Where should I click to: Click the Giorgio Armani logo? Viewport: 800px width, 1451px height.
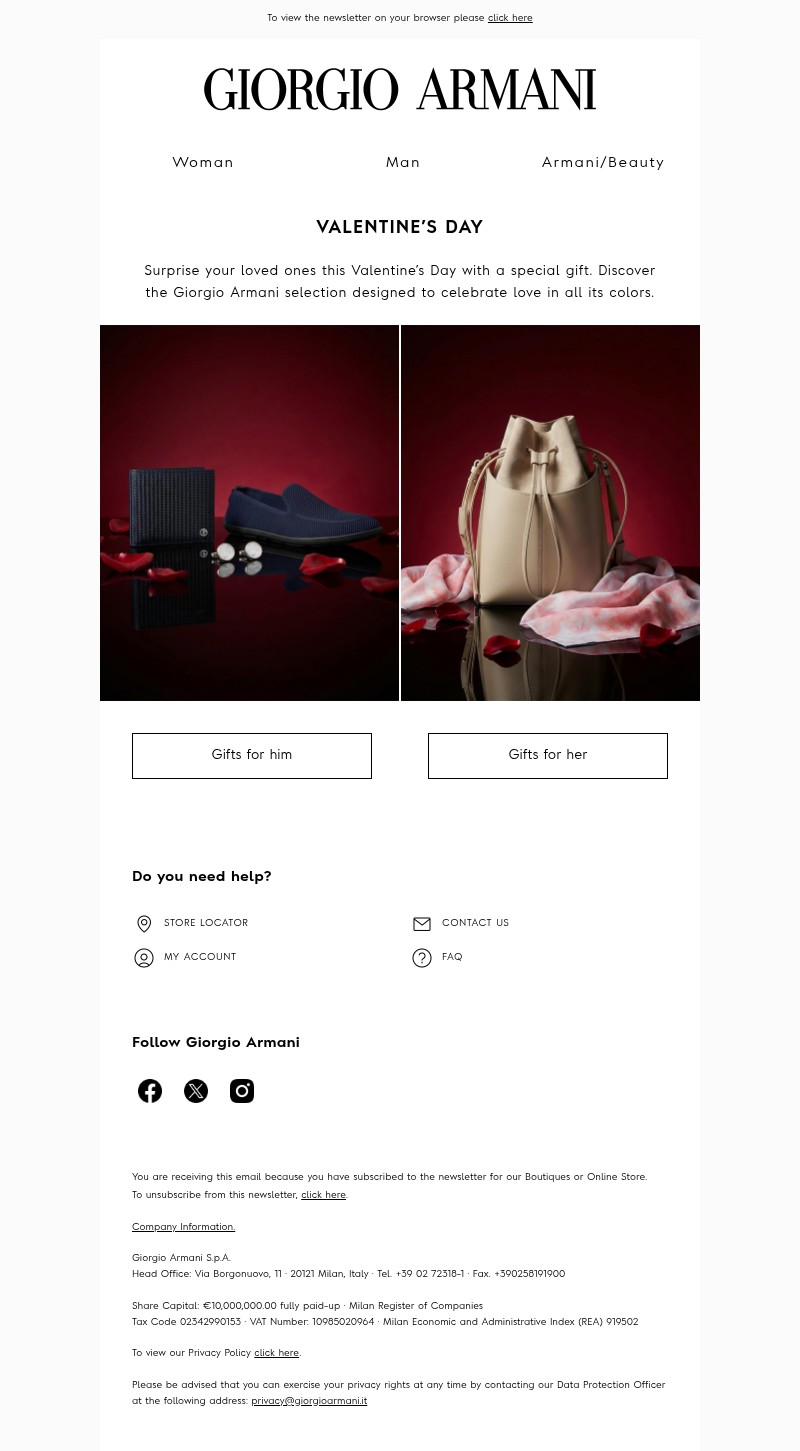pyautogui.click(x=400, y=89)
